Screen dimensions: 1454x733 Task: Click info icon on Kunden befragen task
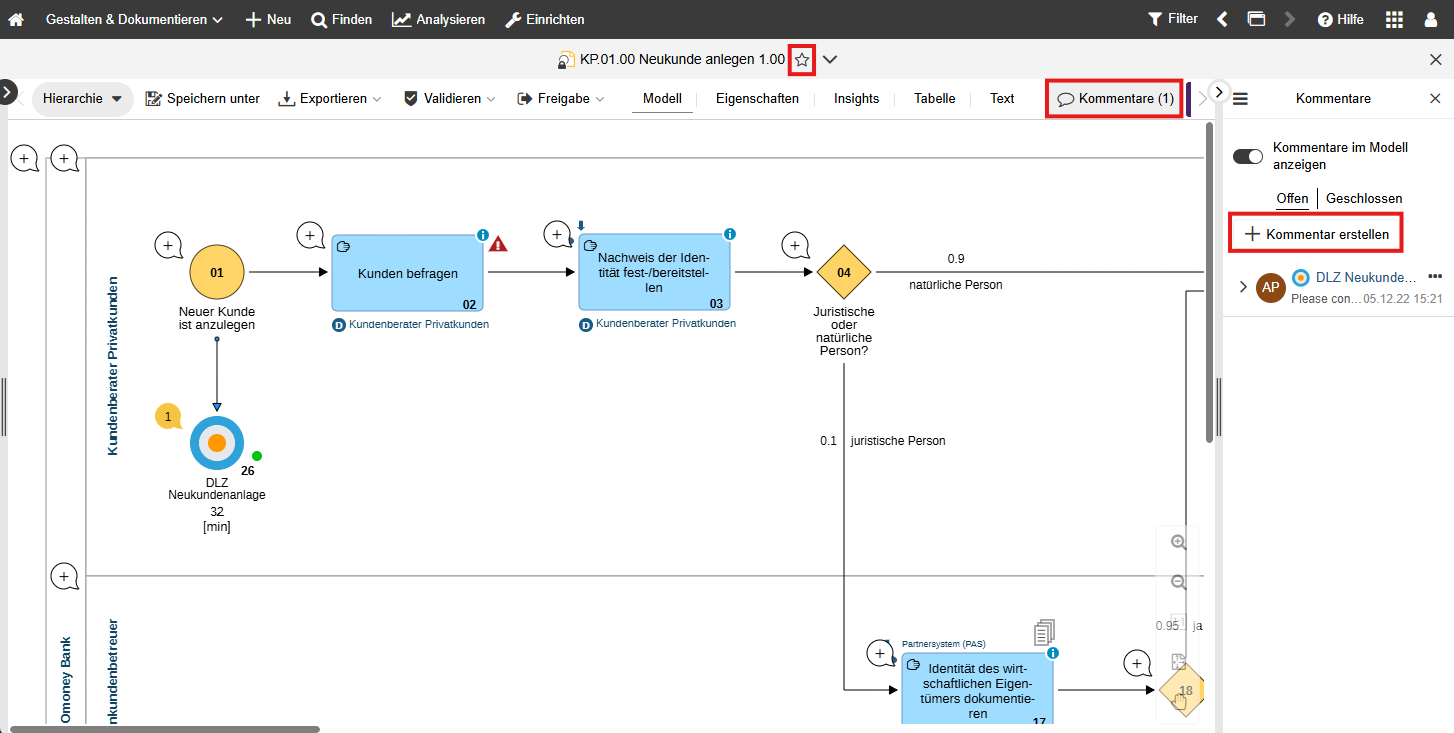(483, 236)
